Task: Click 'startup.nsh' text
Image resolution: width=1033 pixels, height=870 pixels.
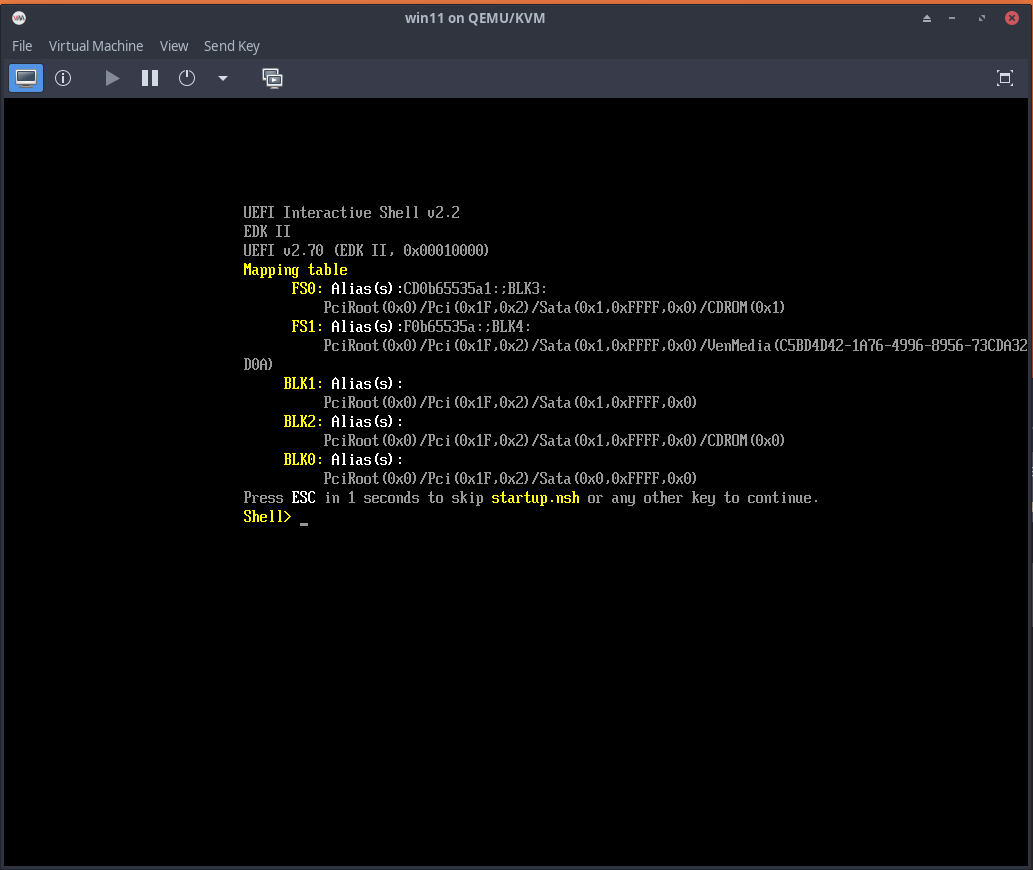Action: 535,498
